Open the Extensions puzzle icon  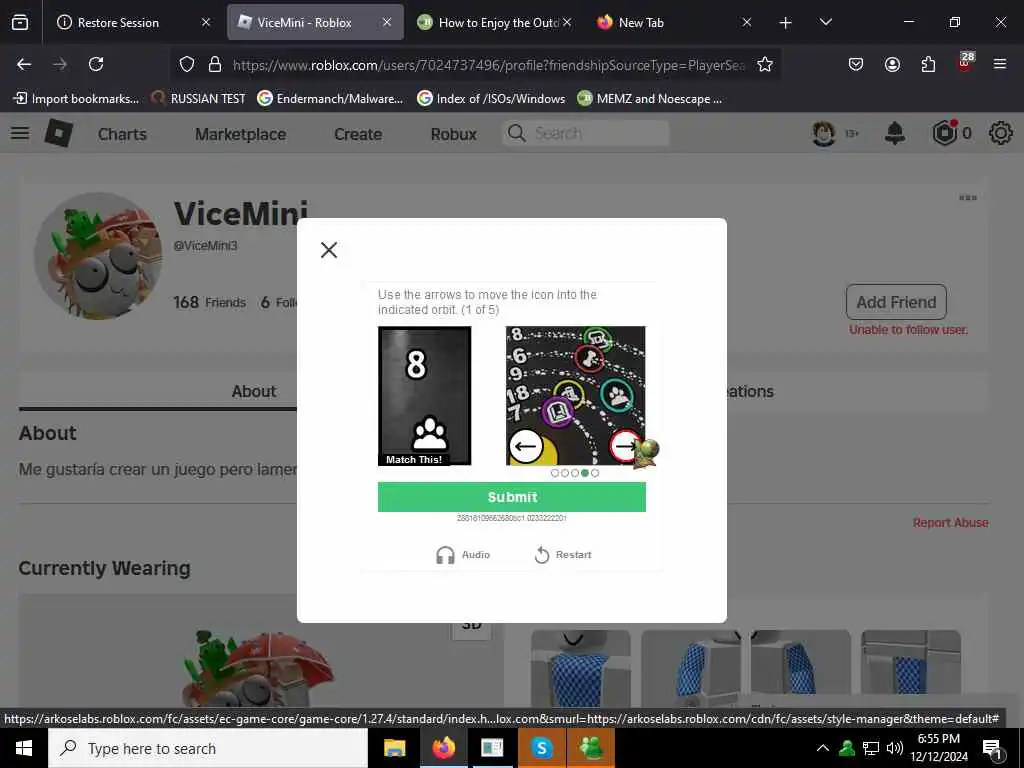928,64
